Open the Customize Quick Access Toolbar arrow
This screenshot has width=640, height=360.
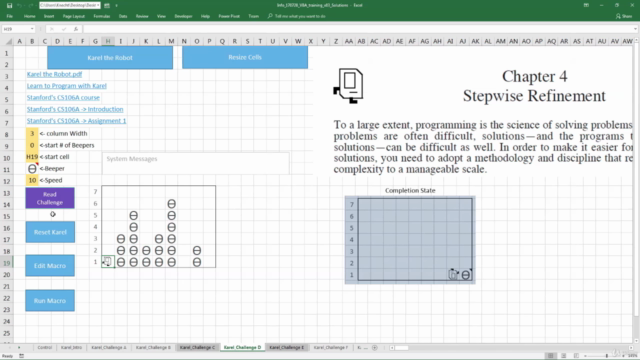116,5
